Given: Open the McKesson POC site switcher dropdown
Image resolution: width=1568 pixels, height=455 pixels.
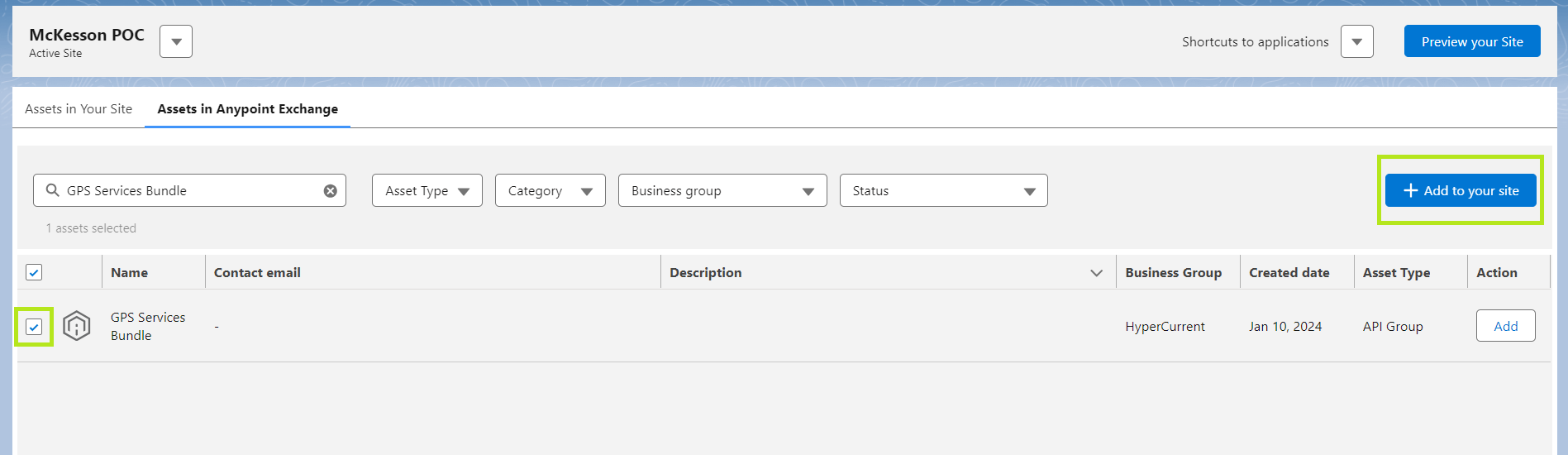Looking at the screenshot, I should (x=176, y=41).
